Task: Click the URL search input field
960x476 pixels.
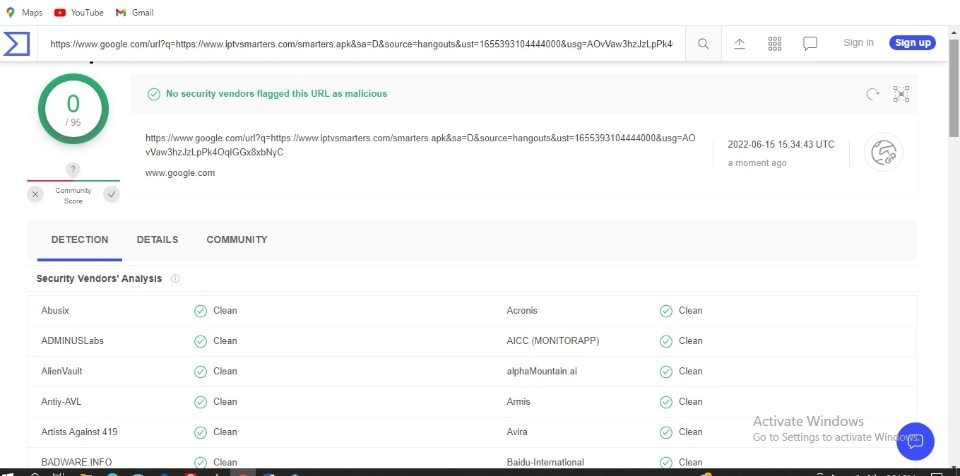Action: (x=361, y=43)
